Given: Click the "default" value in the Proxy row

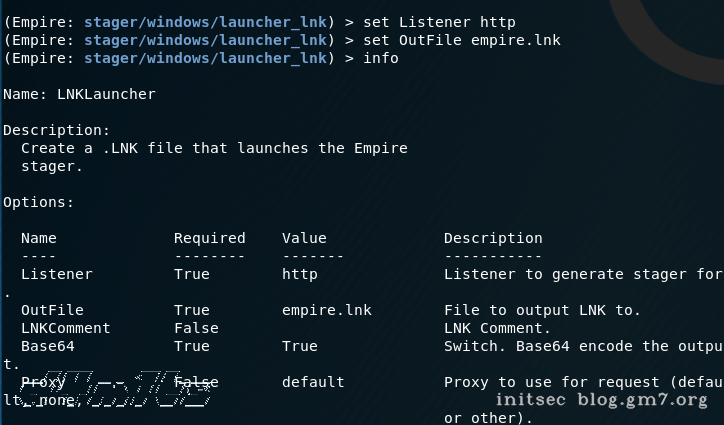Looking at the screenshot, I should click(313, 382).
